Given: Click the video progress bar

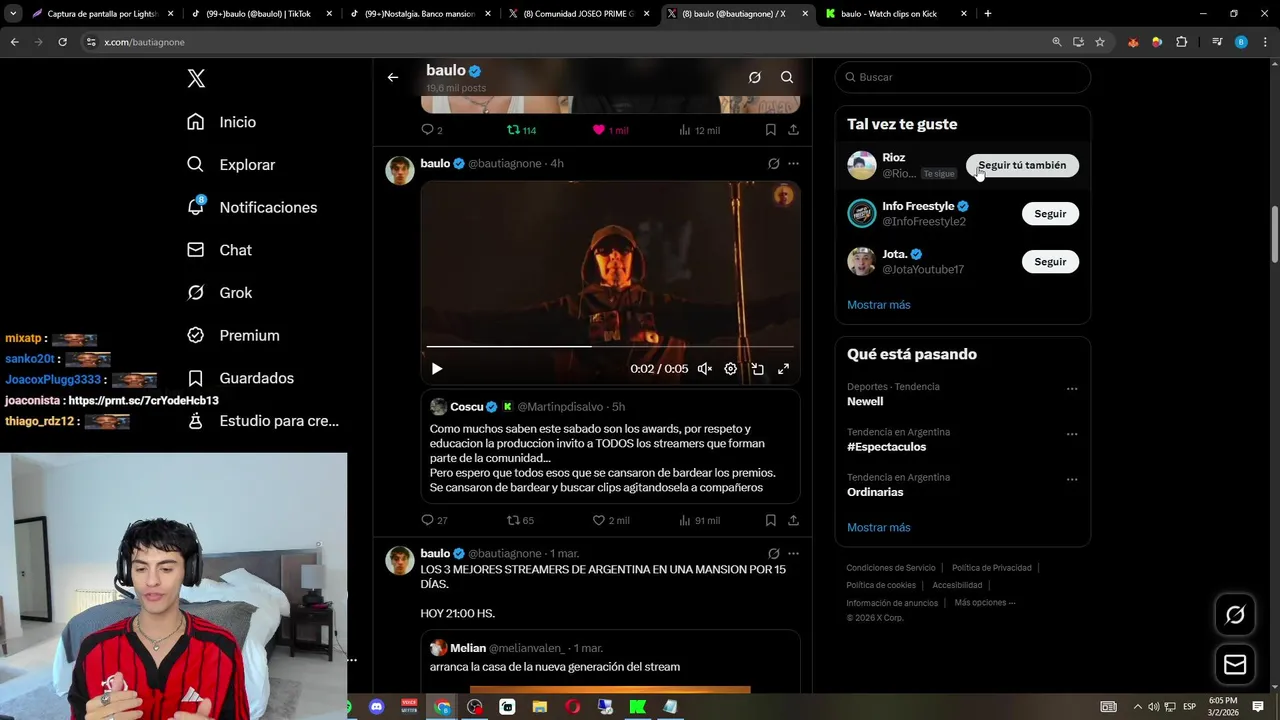Looking at the screenshot, I should pyautogui.click(x=610, y=347).
